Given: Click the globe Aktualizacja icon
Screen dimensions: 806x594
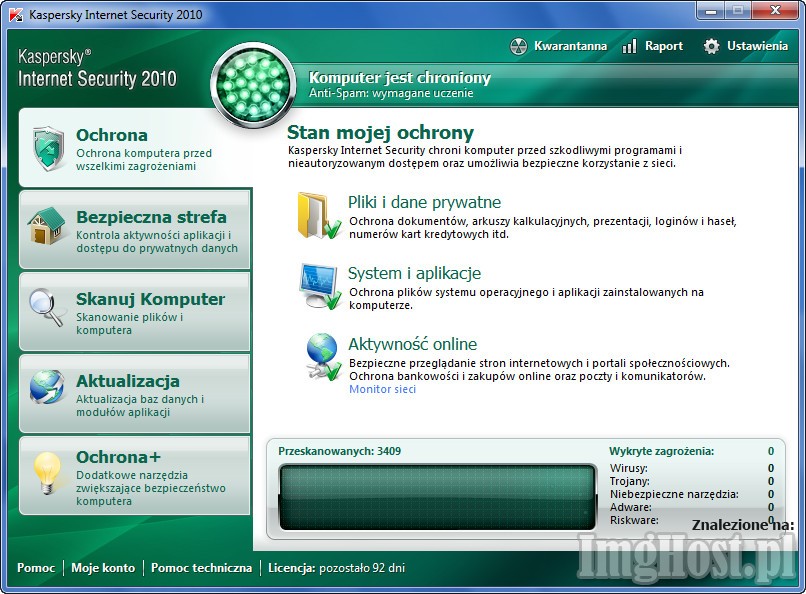Looking at the screenshot, I should tap(47, 387).
